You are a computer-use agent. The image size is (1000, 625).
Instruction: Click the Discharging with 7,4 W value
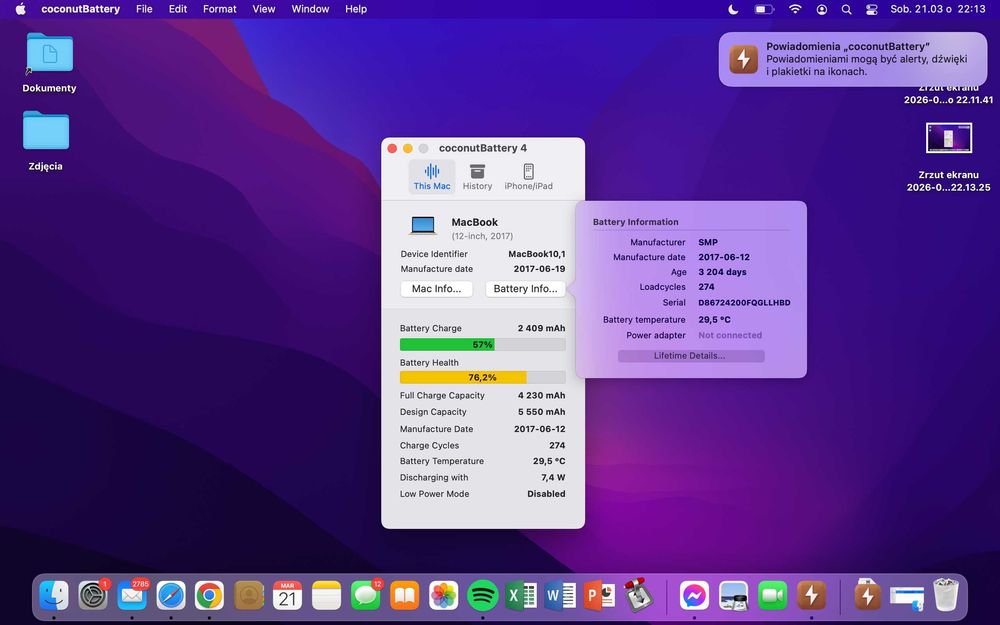coord(553,478)
